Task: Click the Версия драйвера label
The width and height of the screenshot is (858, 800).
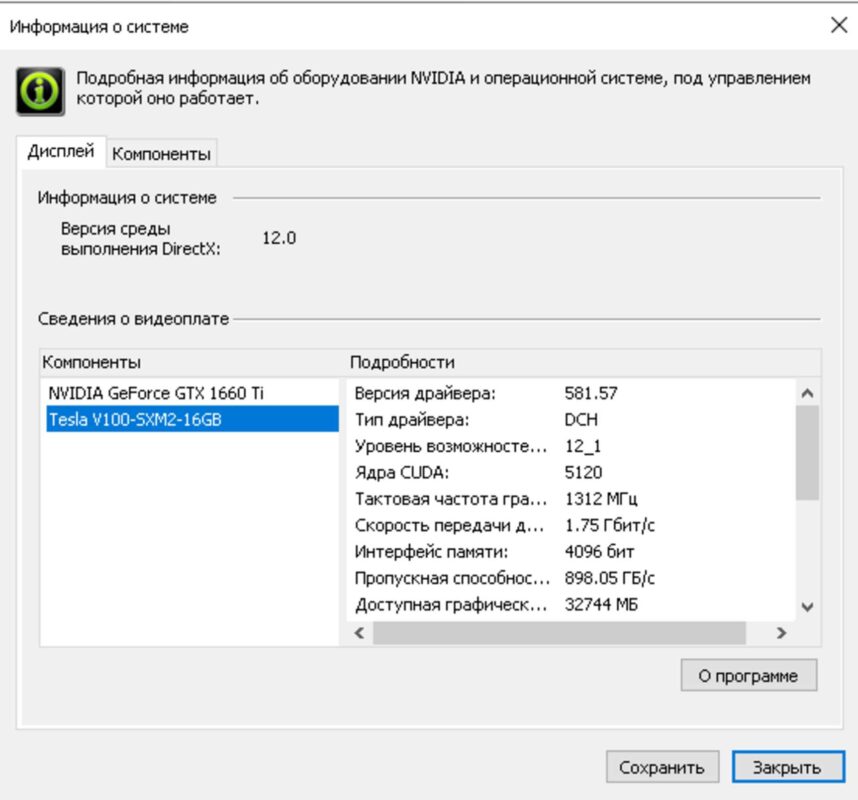Action: tap(425, 393)
